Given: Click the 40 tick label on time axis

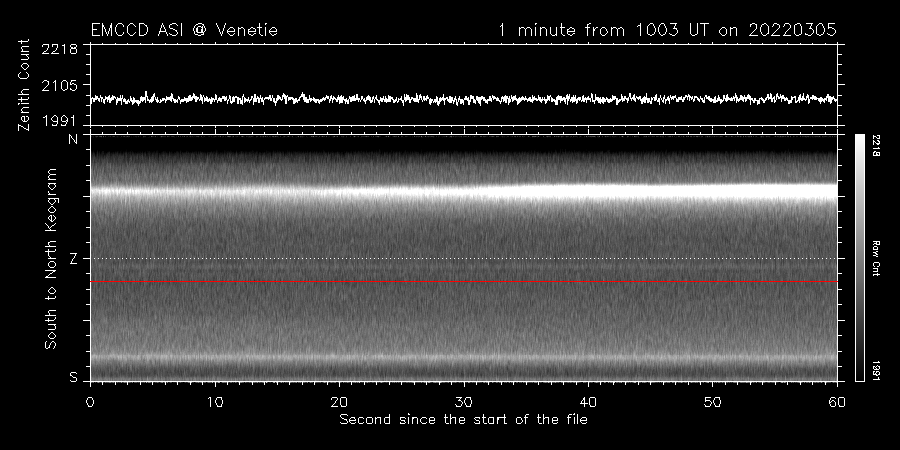Looking at the screenshot, I should point(588,402).
